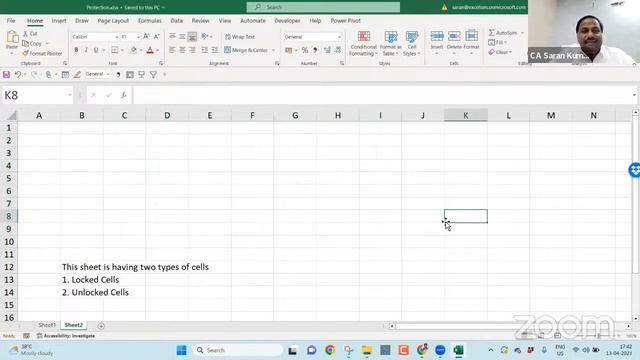The image size is (640, 360).
Task: Click the Name Box showing K8
Action: (37, 95)
